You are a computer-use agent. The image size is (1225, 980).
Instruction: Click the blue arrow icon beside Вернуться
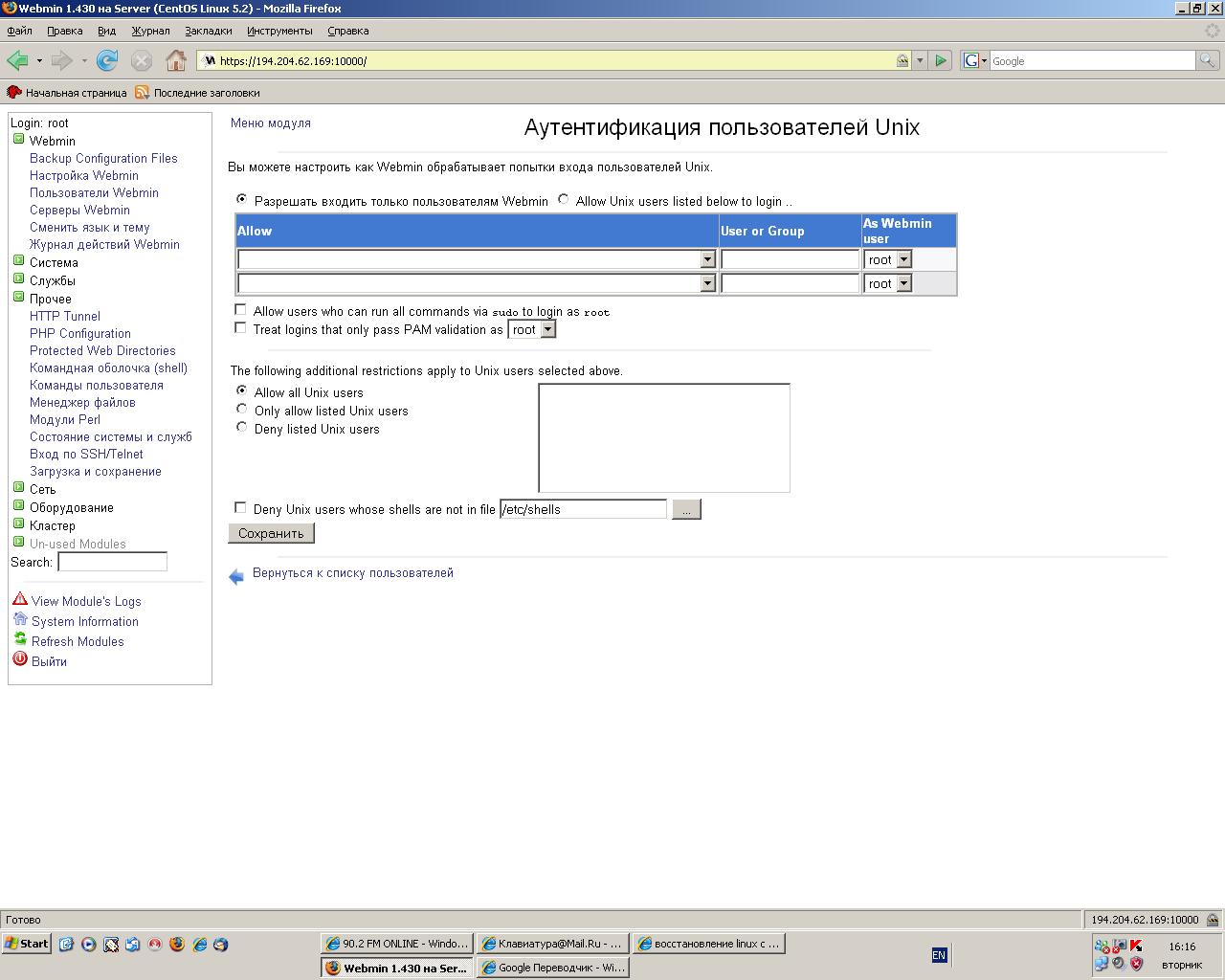click(236, 576)
